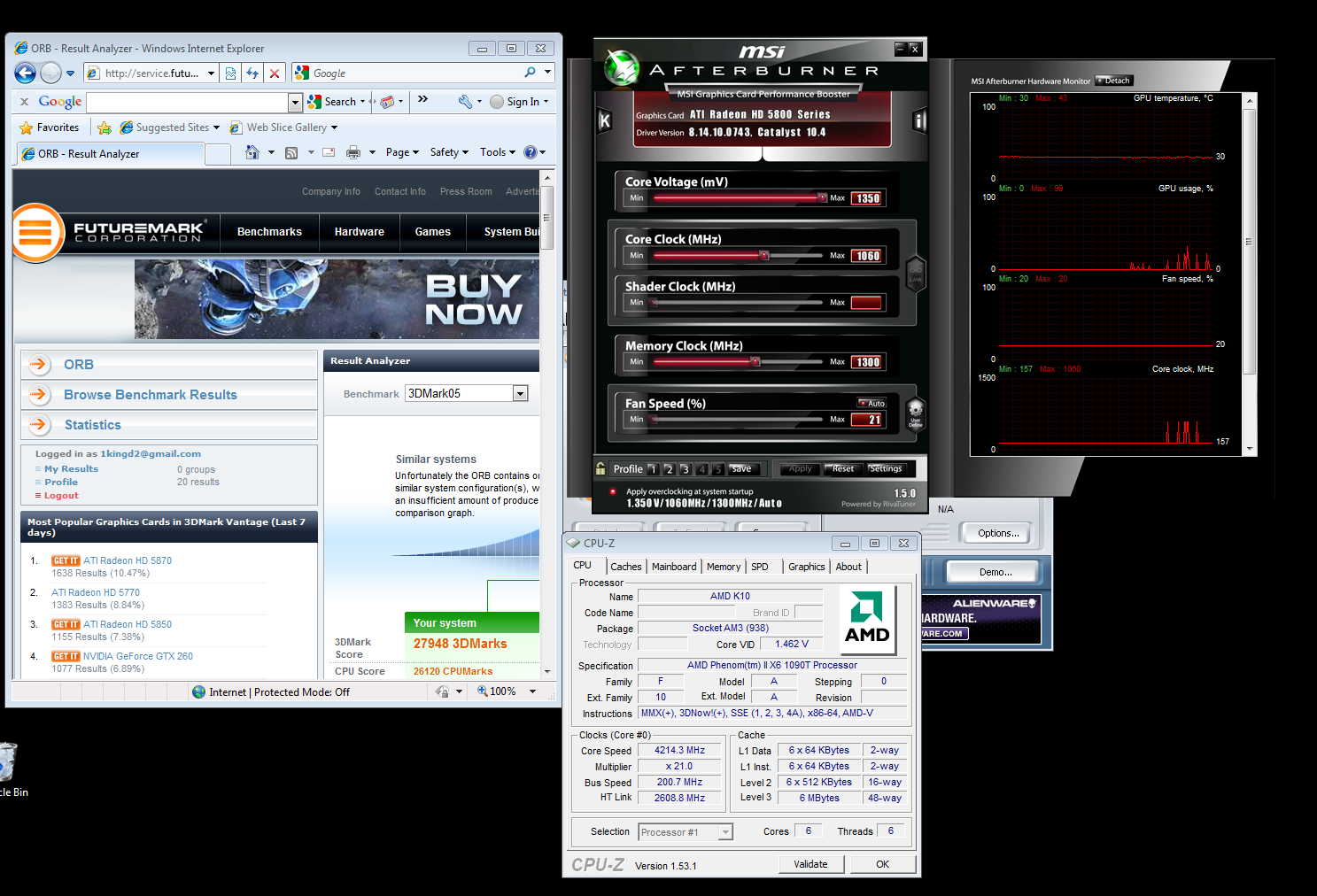This screenshot has height=896, width=1317.
Task: Switch to the Graphics tab in CPU-Z
Action: 807,567
